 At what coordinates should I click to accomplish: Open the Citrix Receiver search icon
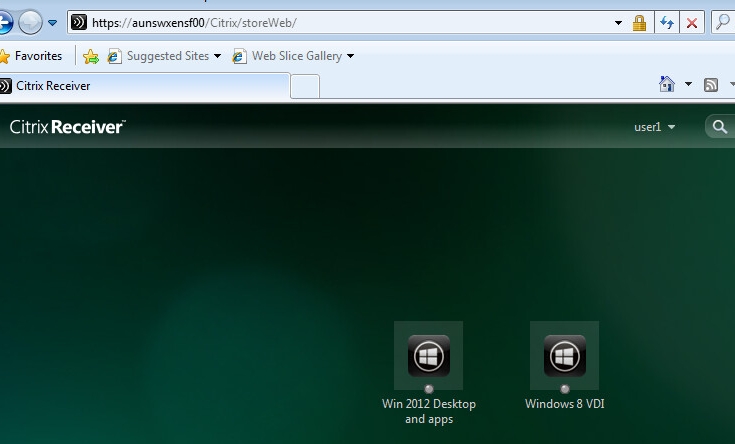[x=720, y=127]
